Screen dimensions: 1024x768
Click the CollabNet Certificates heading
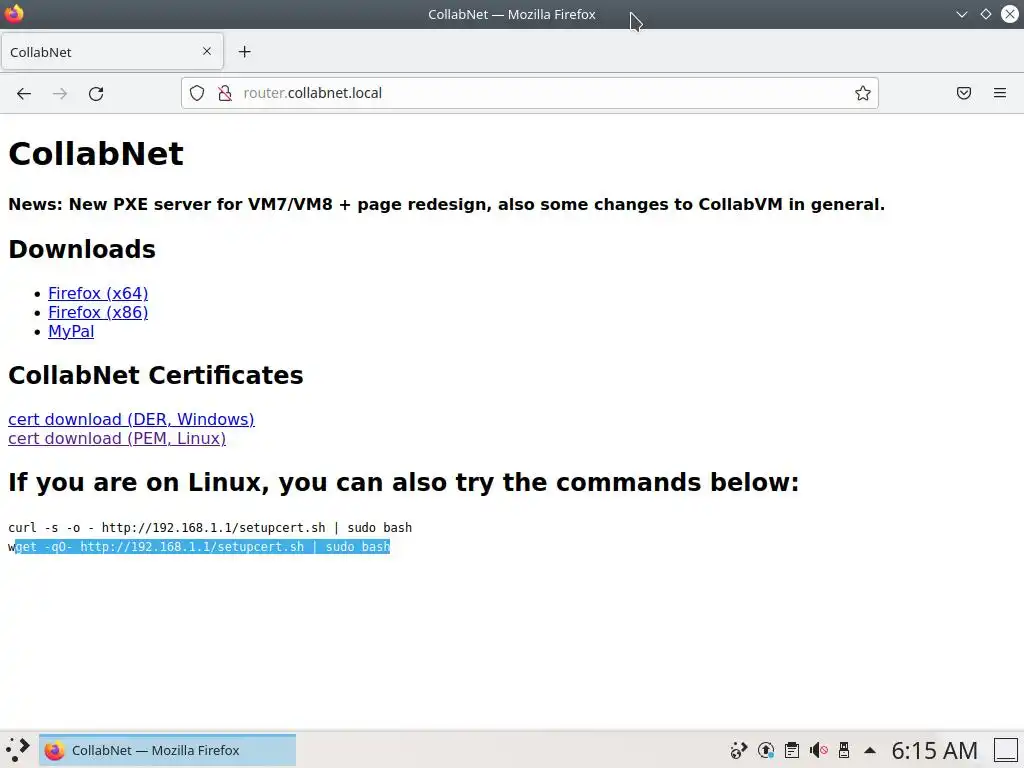point(156,376)
